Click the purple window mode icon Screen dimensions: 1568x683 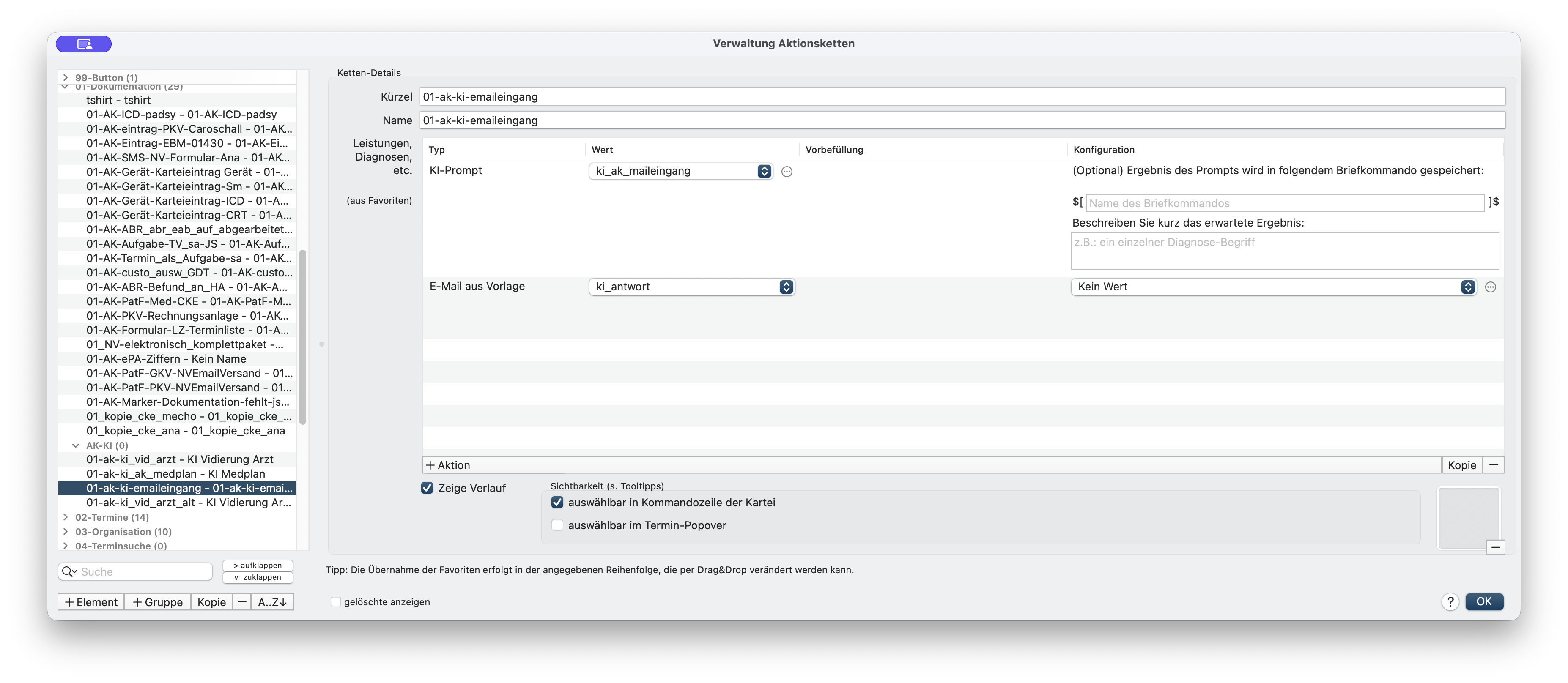(x=84, y=44)
